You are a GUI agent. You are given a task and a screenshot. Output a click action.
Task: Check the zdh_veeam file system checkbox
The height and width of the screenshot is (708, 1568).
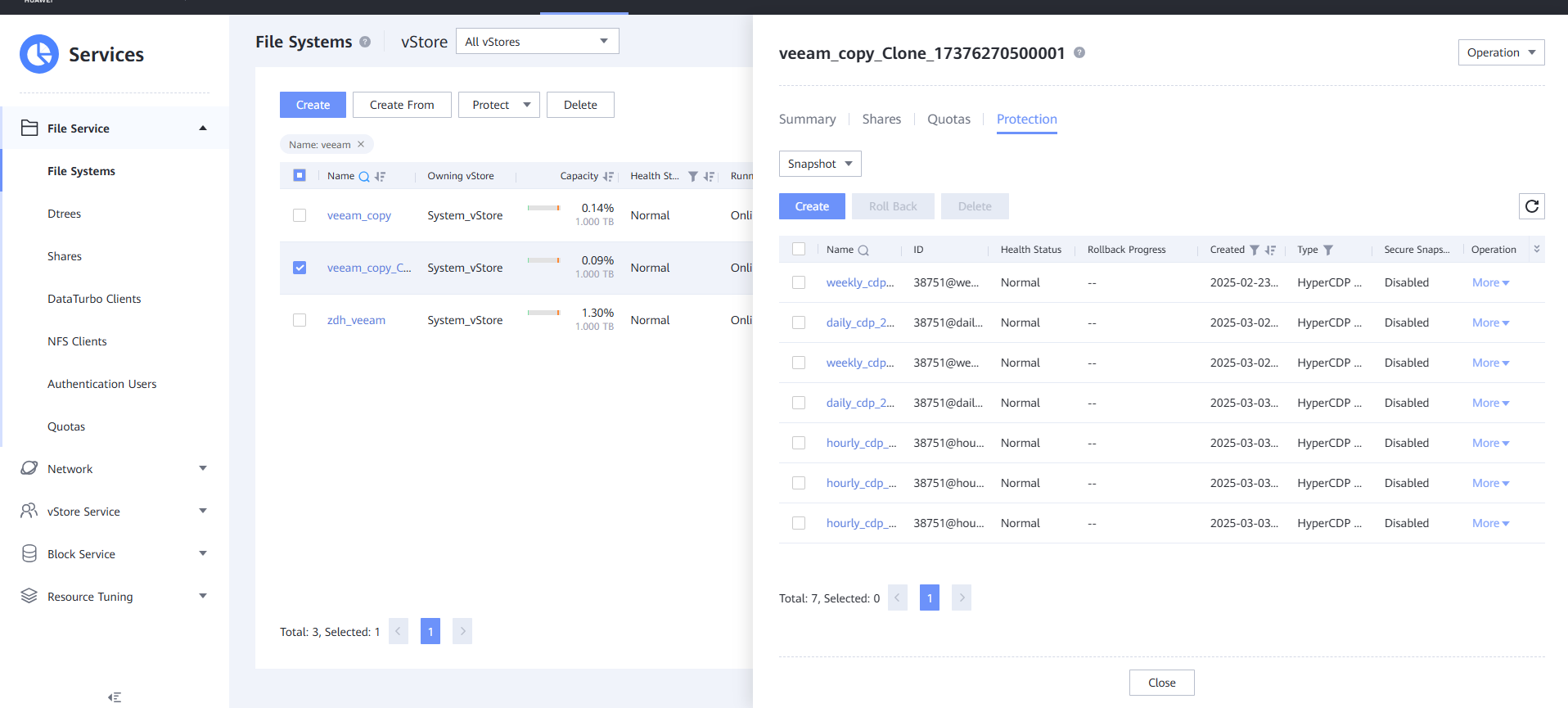[x=300, y=320]
